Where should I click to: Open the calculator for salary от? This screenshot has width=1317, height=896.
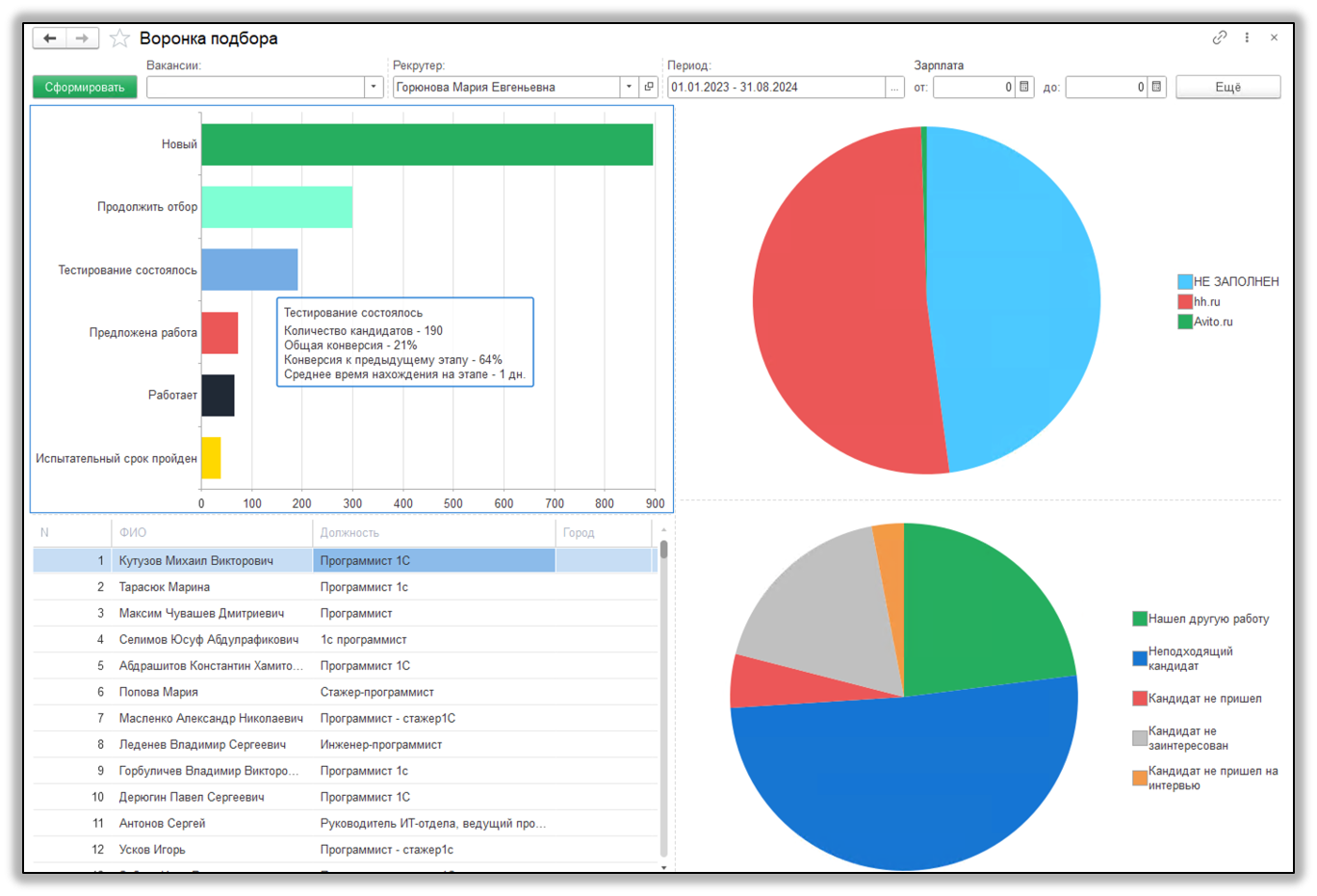click(x=1024, y=88)
